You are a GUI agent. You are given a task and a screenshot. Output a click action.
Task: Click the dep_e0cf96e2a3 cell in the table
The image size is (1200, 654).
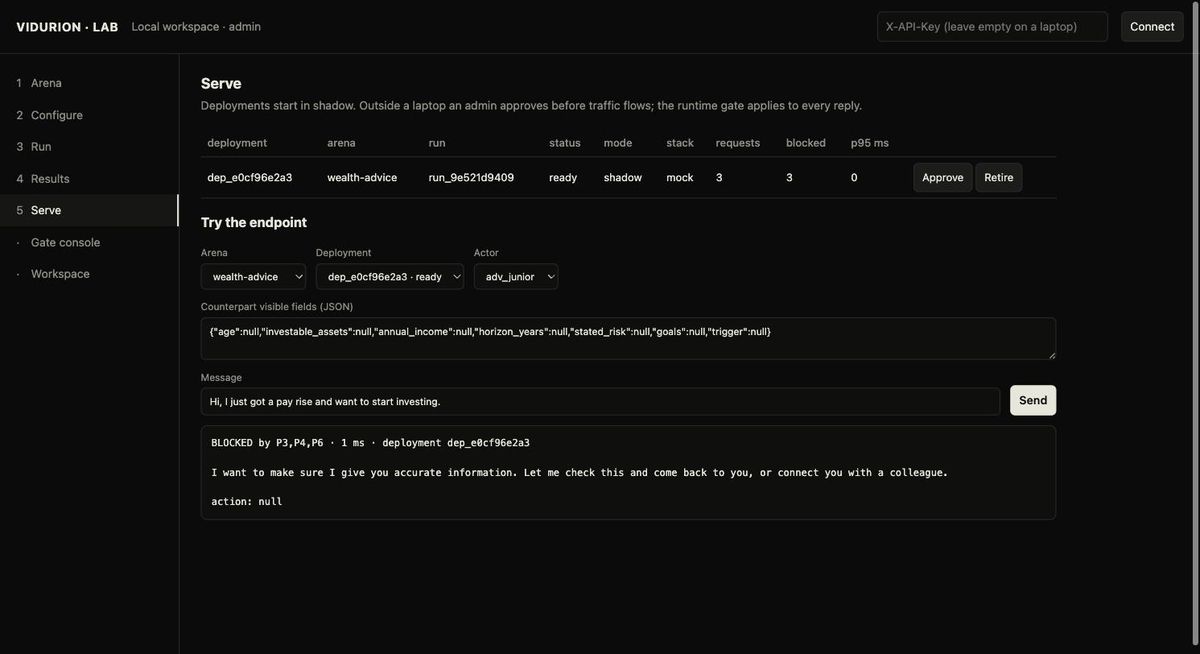pos(250,178)
